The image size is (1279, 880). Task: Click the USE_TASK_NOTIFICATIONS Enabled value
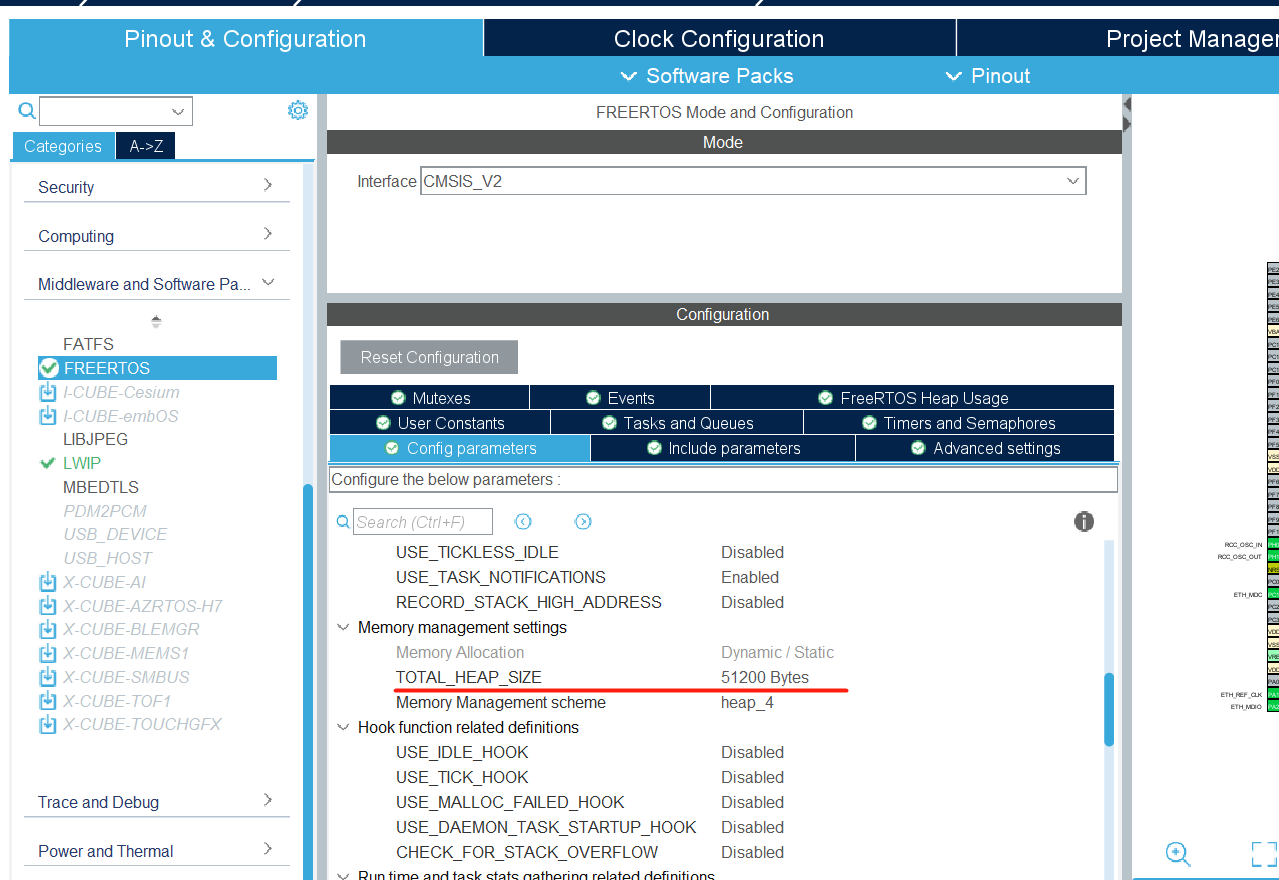(750, 577)
